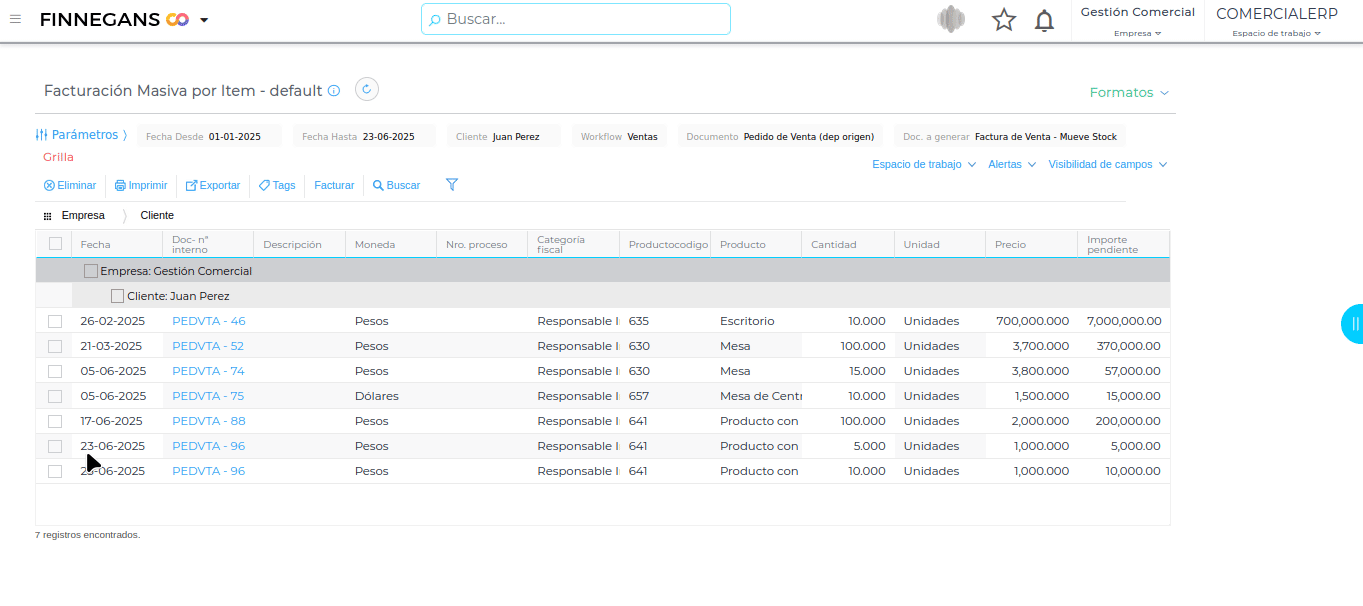The width and height of the screenshot is (1363, 606).
Task: Click the filter funnel icon
Action: pos(452,185)
